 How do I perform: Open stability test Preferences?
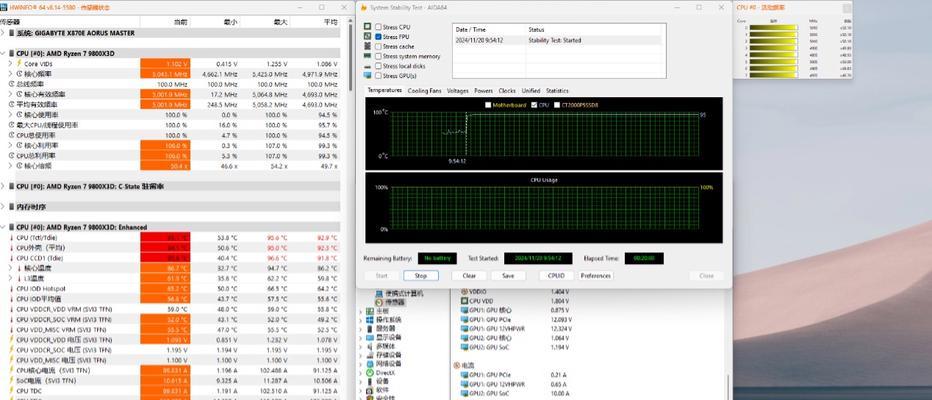596,276
